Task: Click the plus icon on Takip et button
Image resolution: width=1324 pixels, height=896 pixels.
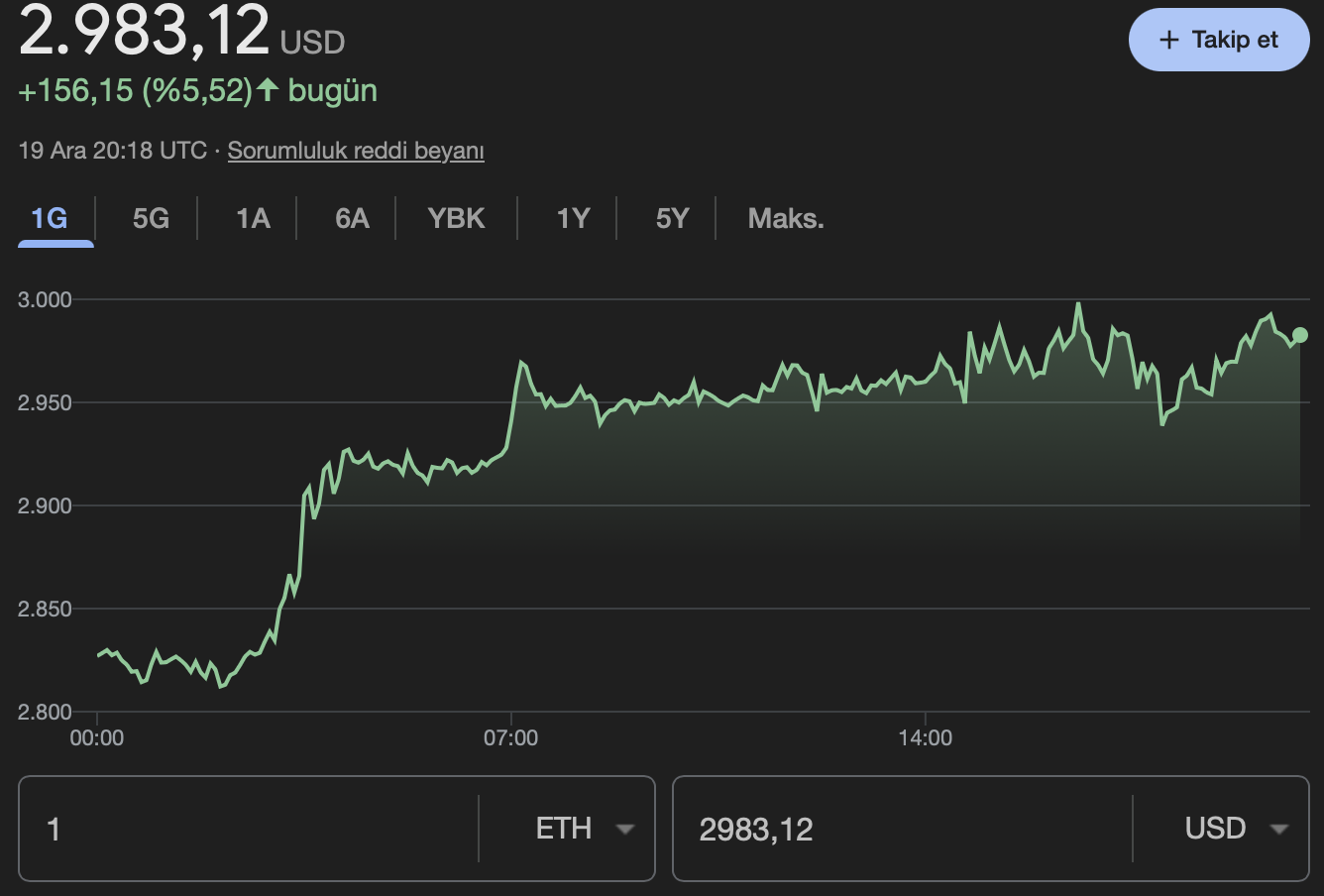Action: tap(1167, 40)
